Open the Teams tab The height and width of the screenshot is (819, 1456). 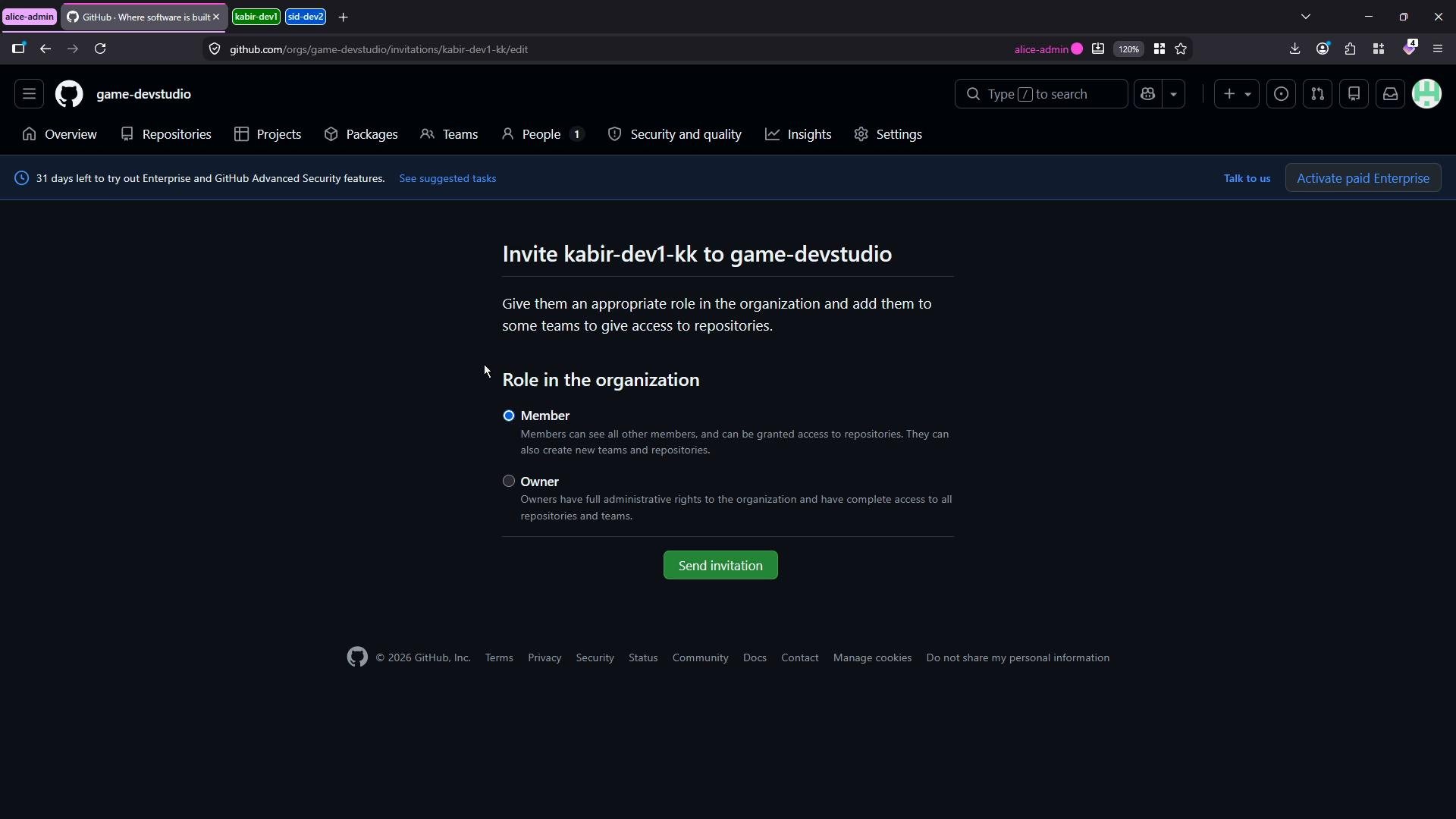449,134
